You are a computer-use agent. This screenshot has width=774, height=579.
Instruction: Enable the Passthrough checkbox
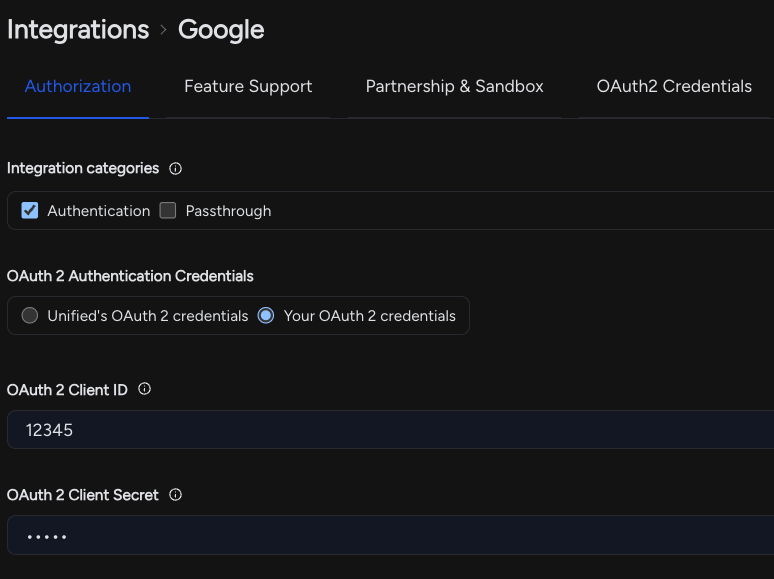coord(168,211)
